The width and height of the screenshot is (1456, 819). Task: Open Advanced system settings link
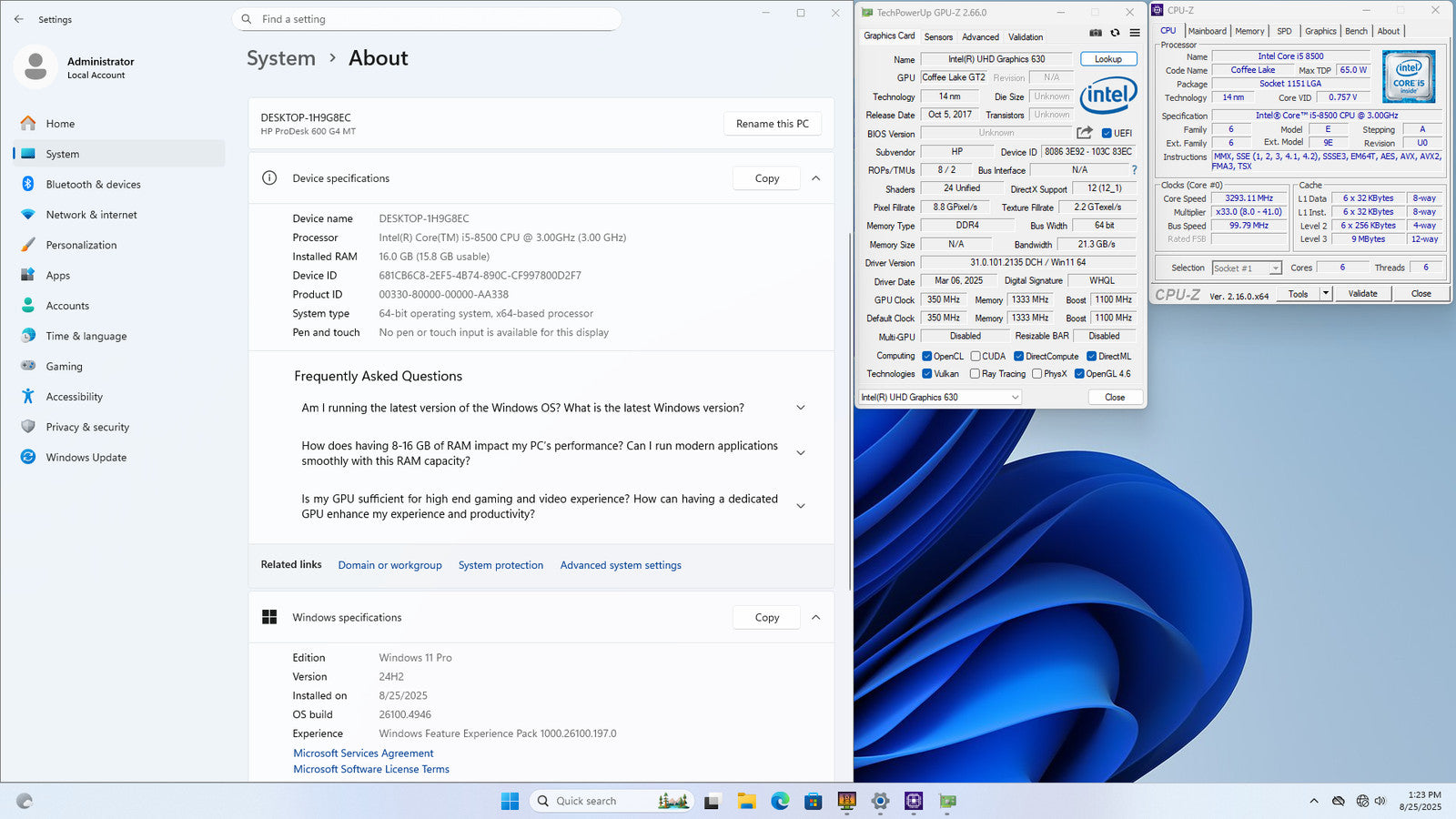[621, 565]
